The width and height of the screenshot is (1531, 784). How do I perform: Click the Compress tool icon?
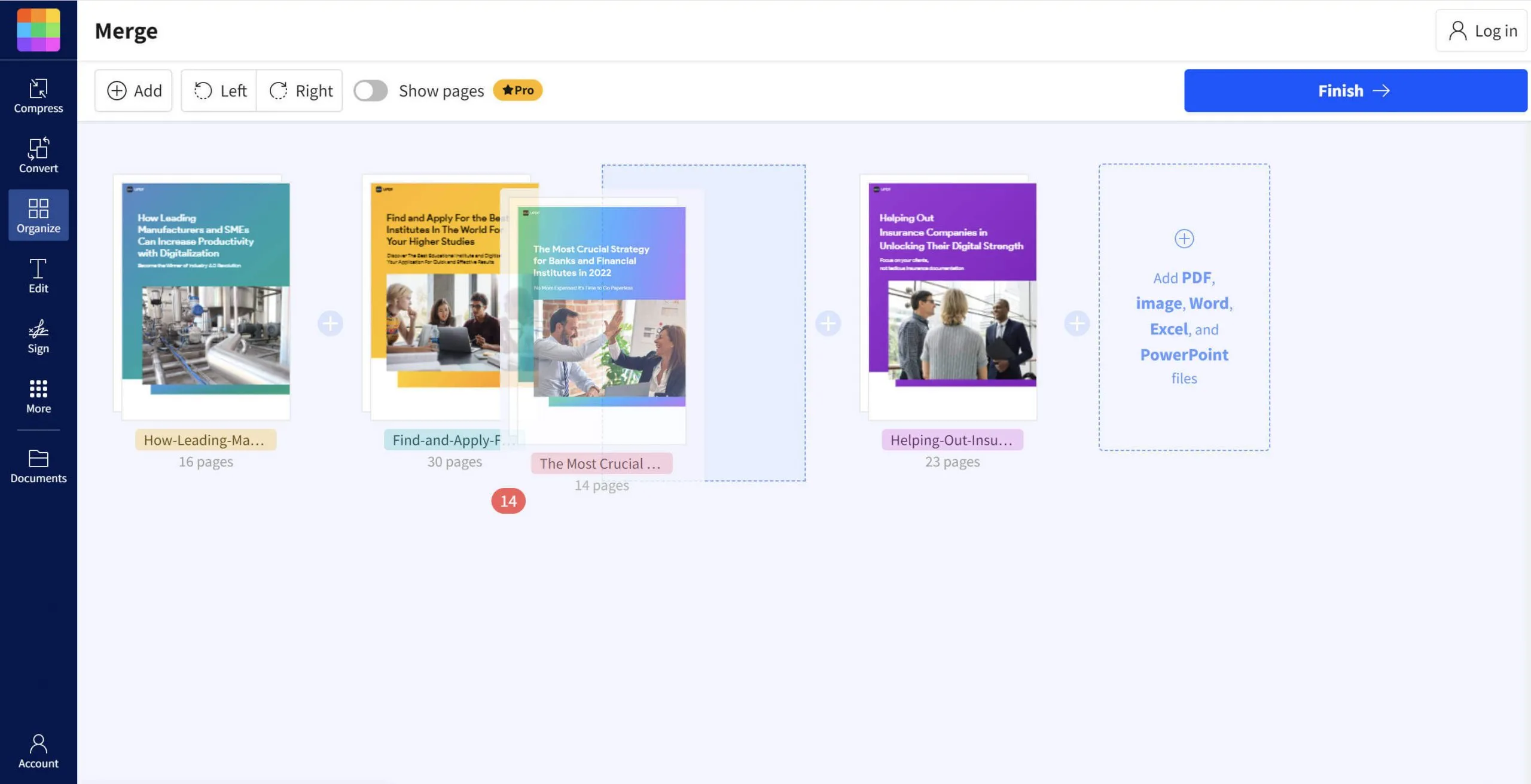pos(38,95)
